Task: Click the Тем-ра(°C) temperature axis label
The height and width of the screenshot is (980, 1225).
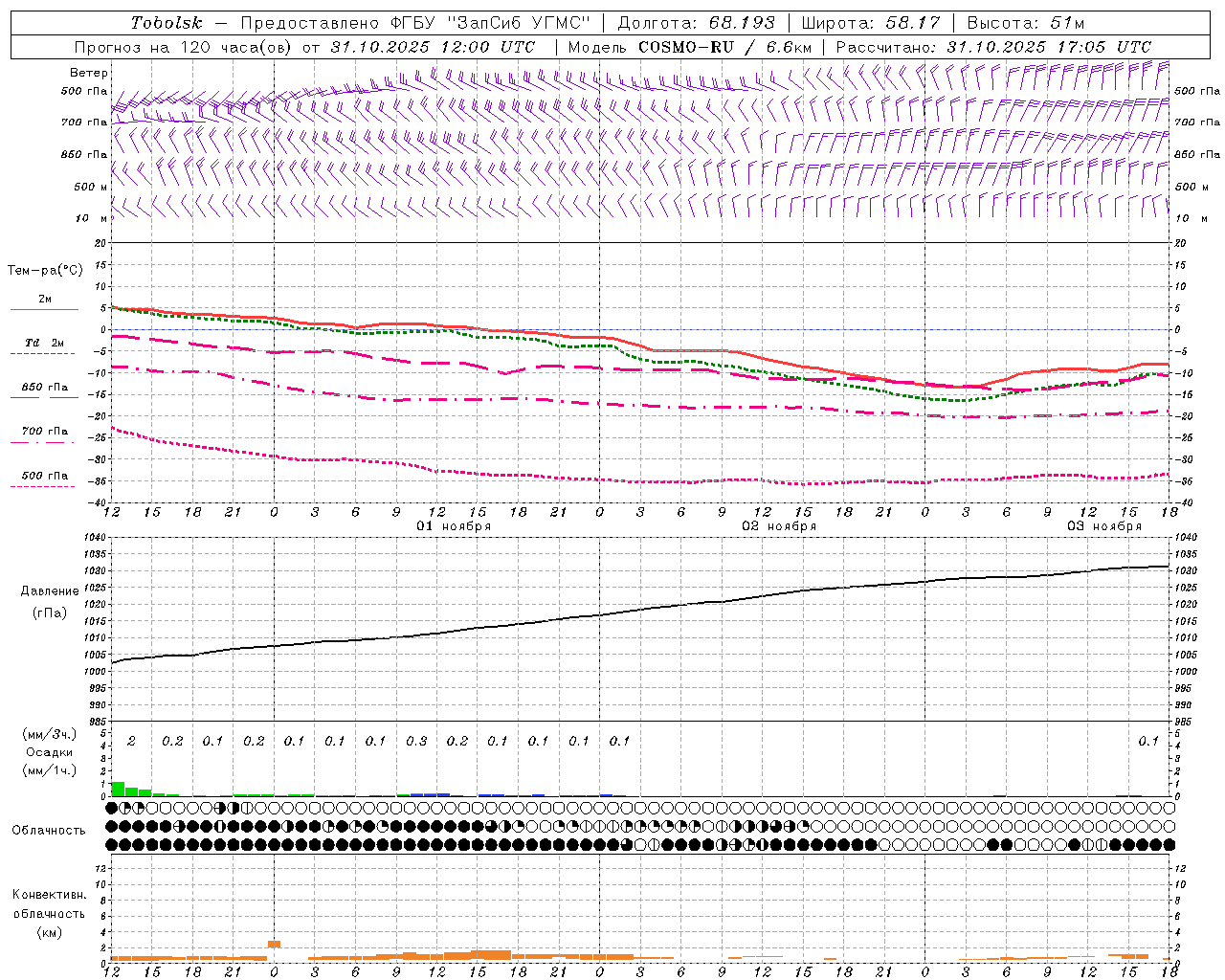Action: pyautogui.click(x=45, y=271)
